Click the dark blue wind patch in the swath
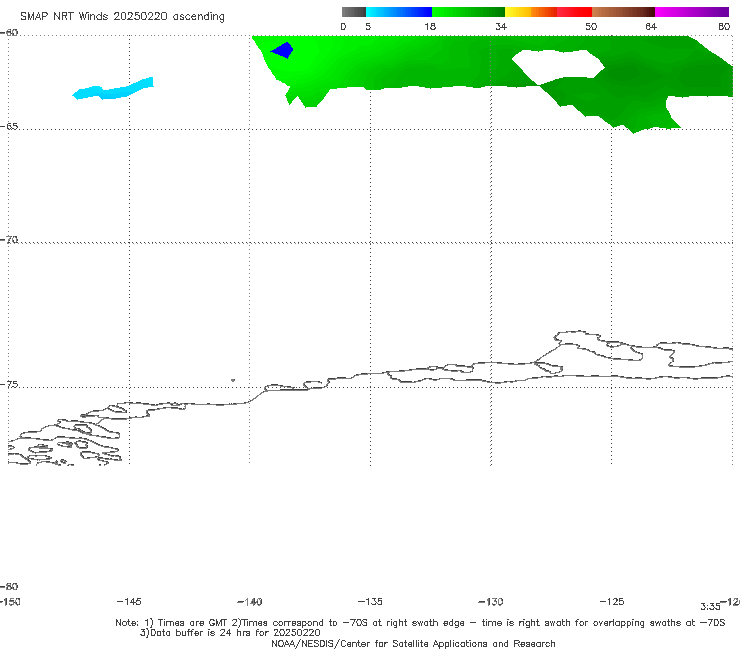Image resolution: width=740 pixels, height=650 pixels. [283, 50]
